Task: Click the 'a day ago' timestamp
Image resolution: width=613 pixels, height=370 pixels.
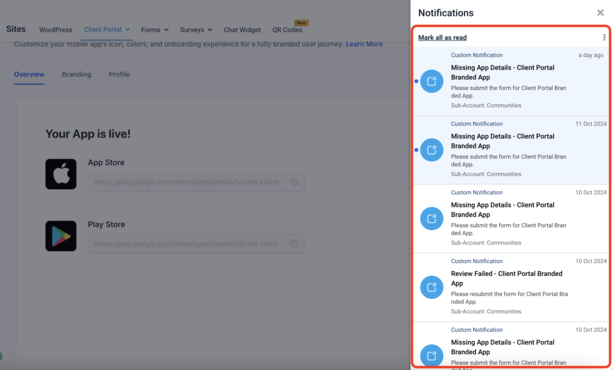Action: click(591, 55)
